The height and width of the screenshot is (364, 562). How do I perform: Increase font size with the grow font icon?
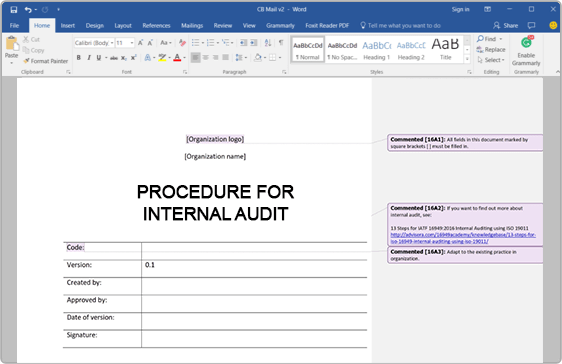[x=140, y=43]
